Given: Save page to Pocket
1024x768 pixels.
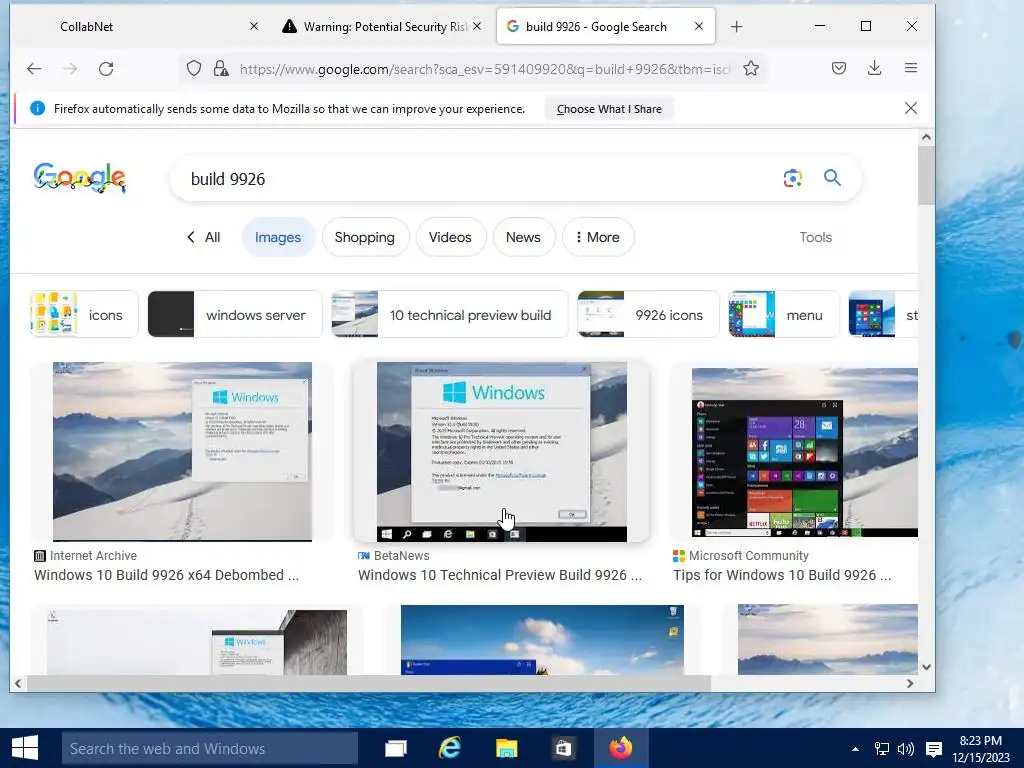Looking at the screenshot, I should click(x=839, y=68).
